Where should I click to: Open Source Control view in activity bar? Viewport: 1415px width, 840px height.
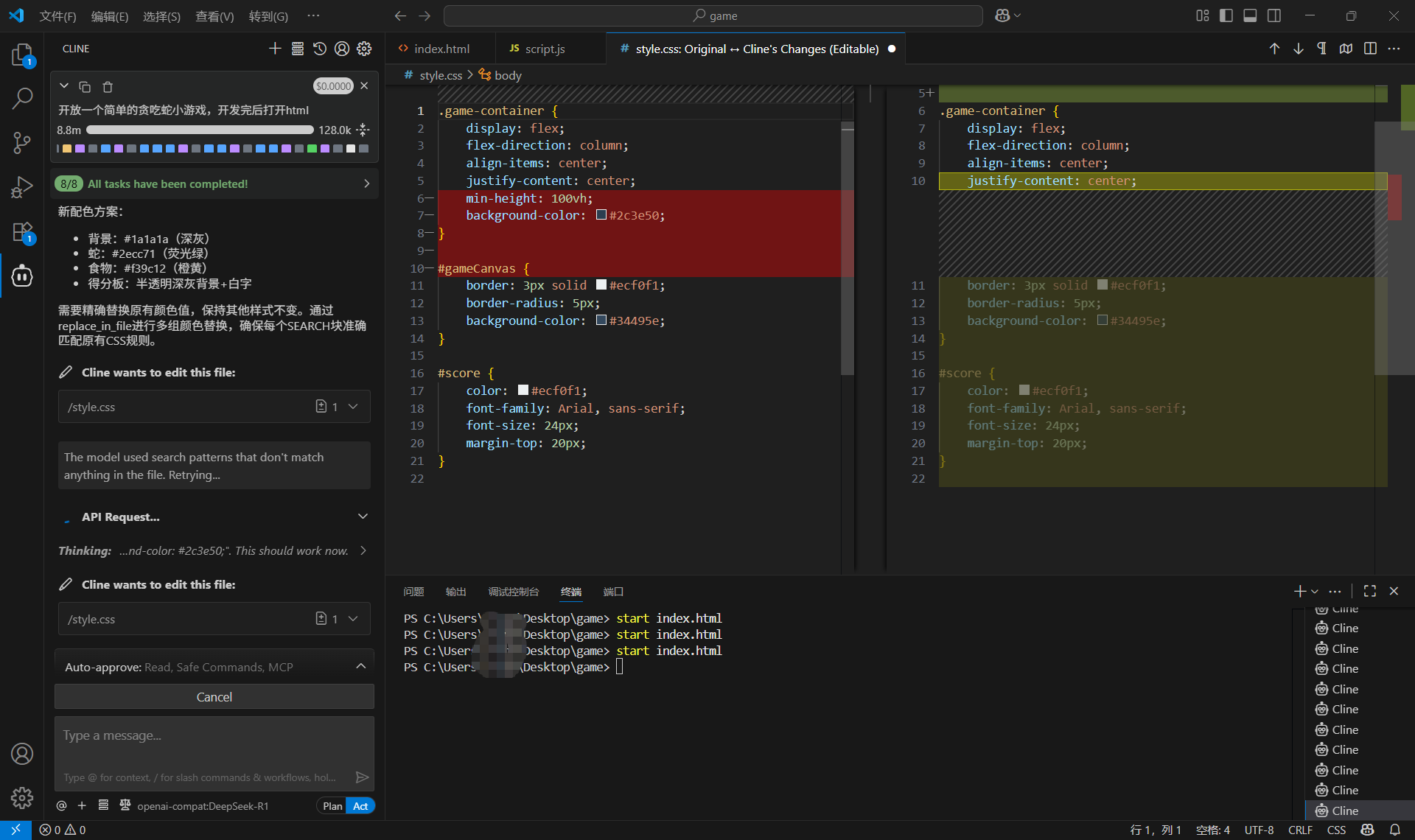(22, 142)
